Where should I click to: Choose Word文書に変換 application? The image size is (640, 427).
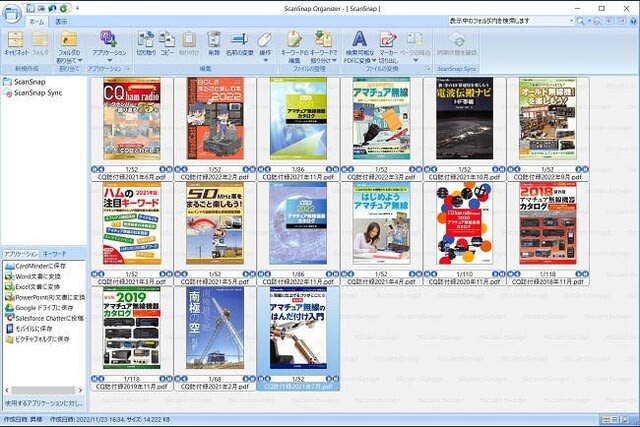point(33,276)
